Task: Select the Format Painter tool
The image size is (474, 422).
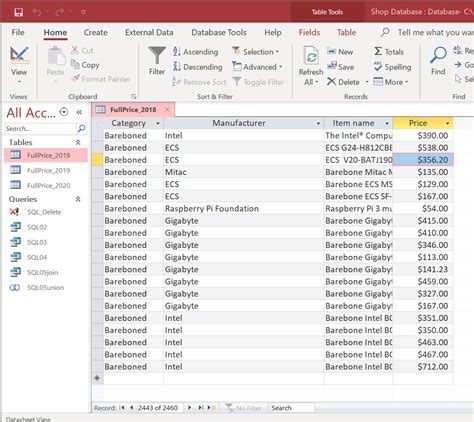Action: pyautogui.click(x=101, y=79)
